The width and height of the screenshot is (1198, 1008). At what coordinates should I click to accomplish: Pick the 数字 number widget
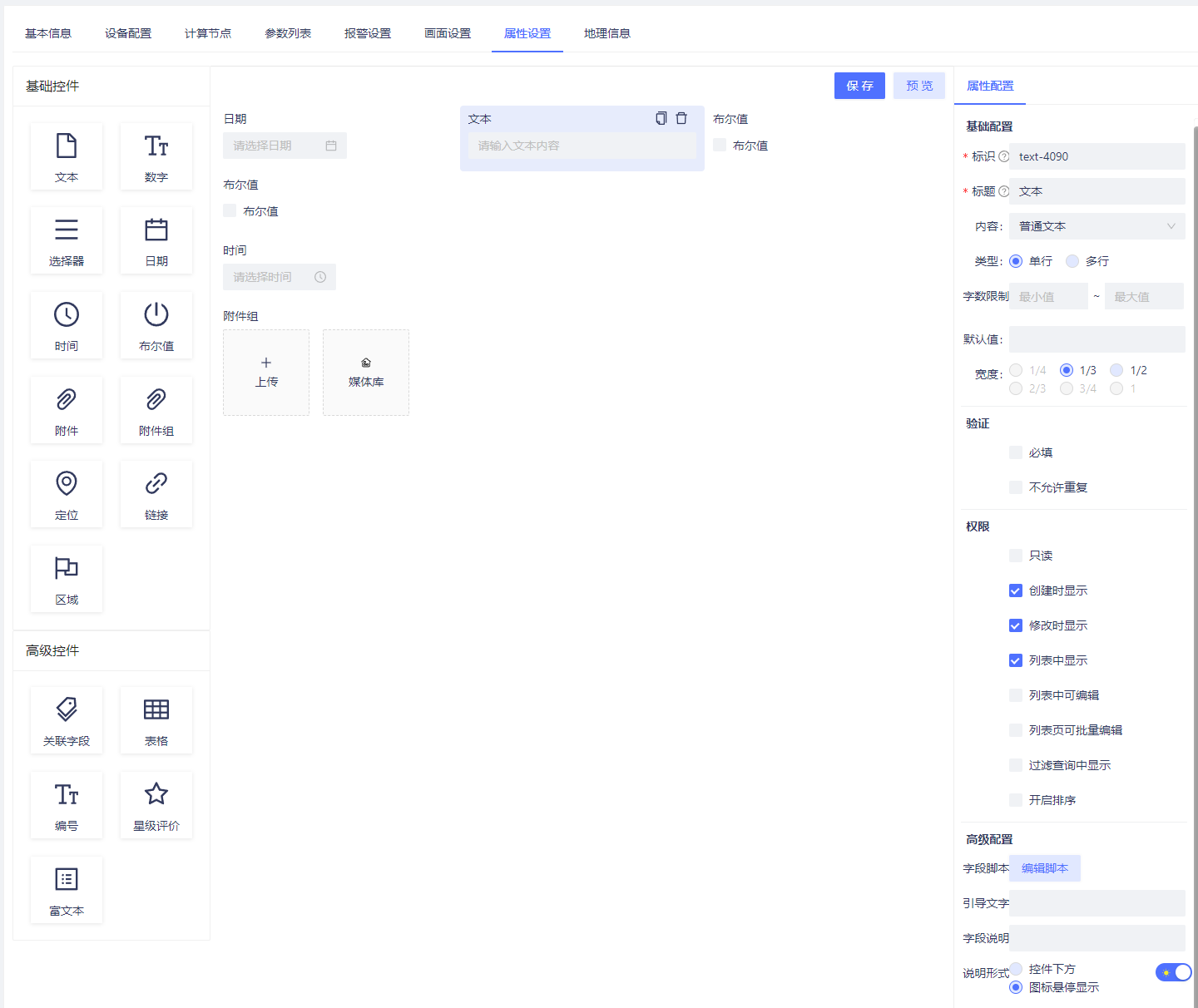156,156
